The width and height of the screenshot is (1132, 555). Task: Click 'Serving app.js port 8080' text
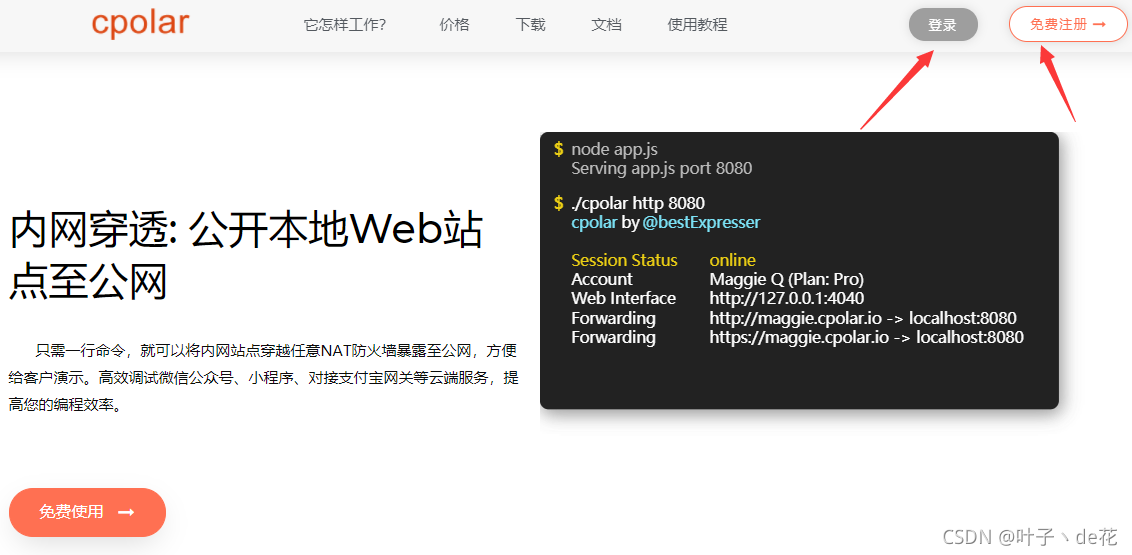pyautogui.click(x=661, y=168)
